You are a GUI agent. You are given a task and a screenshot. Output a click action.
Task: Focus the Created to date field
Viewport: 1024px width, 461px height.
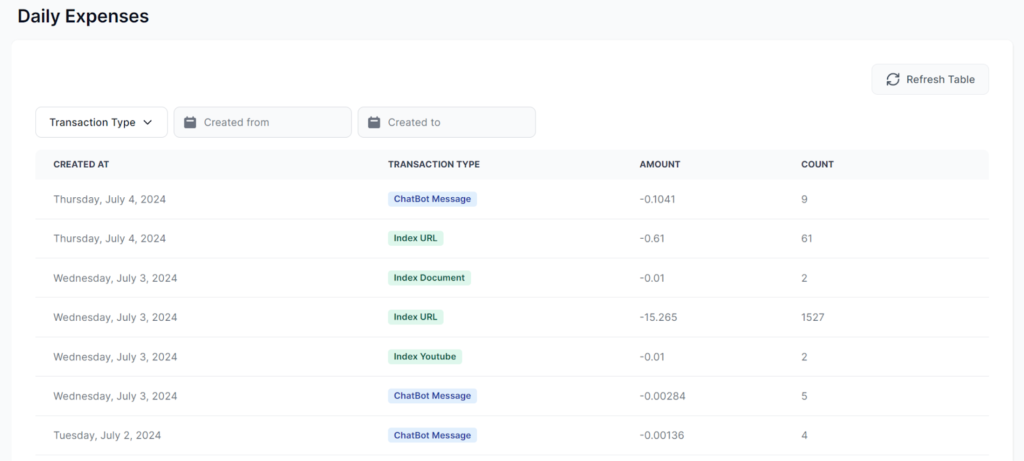coord(457,122)
